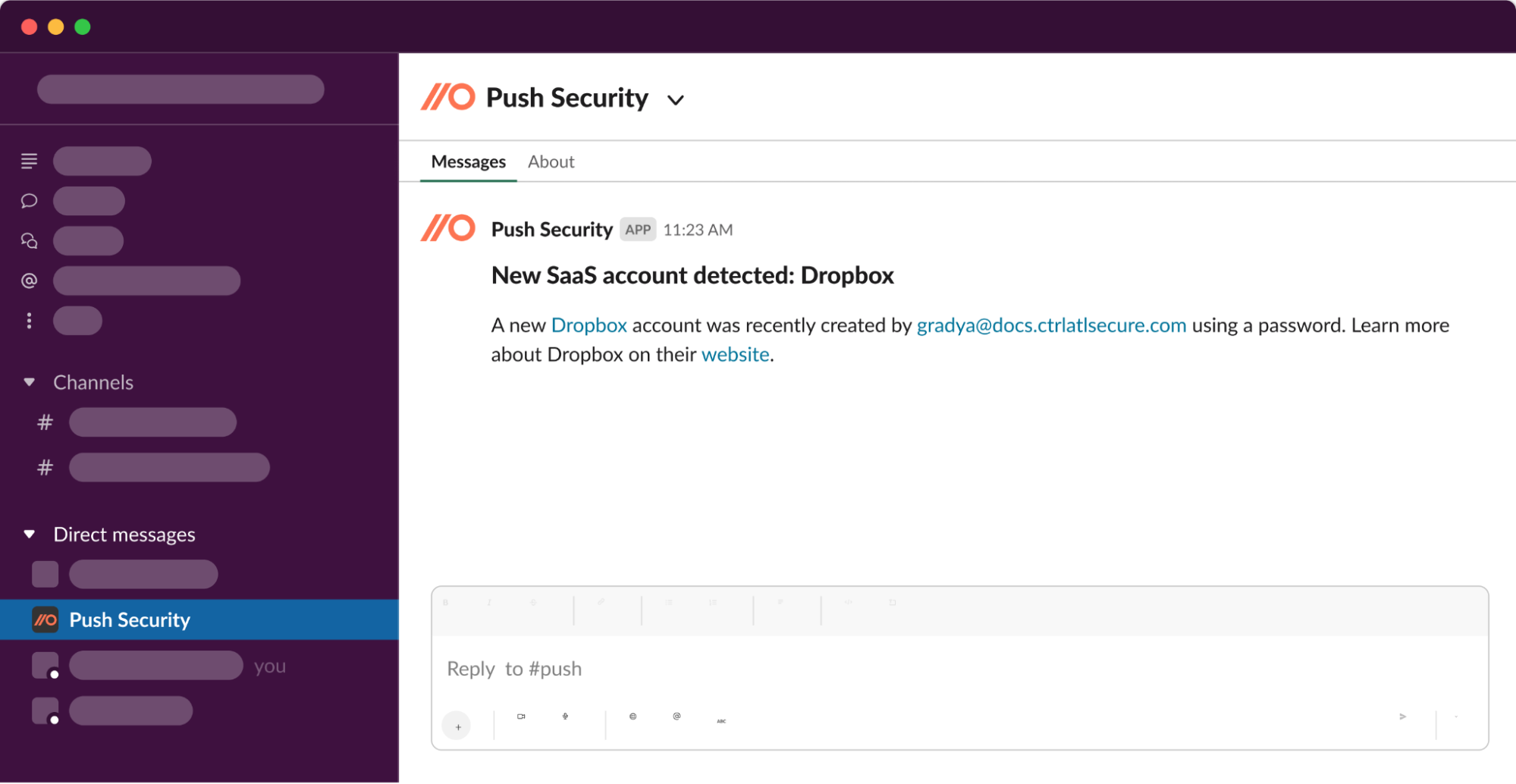
Task: Insert inline code in composer toolbar
Action: (849, 603)
